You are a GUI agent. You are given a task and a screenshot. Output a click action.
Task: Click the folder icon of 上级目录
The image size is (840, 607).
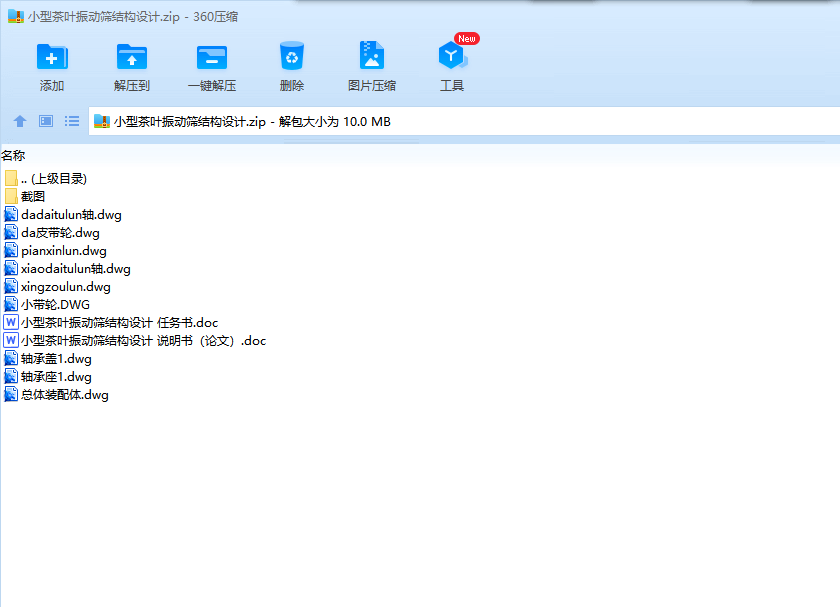click(11, 178)
